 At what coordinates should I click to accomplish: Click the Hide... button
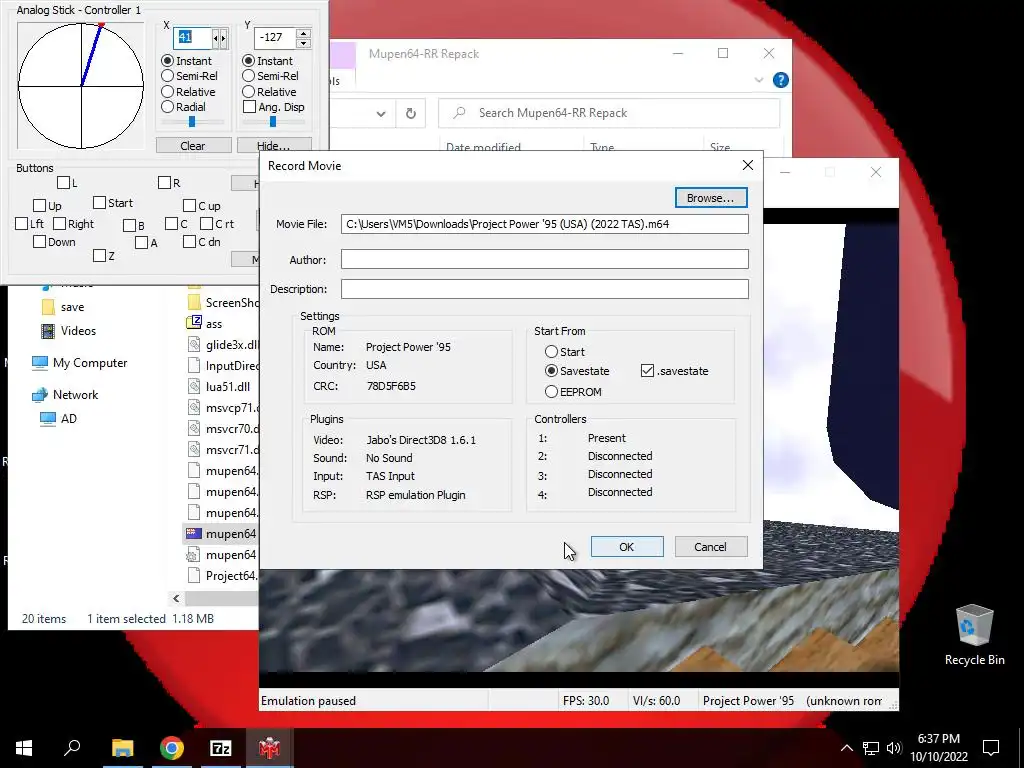click(x=274, y=146)
